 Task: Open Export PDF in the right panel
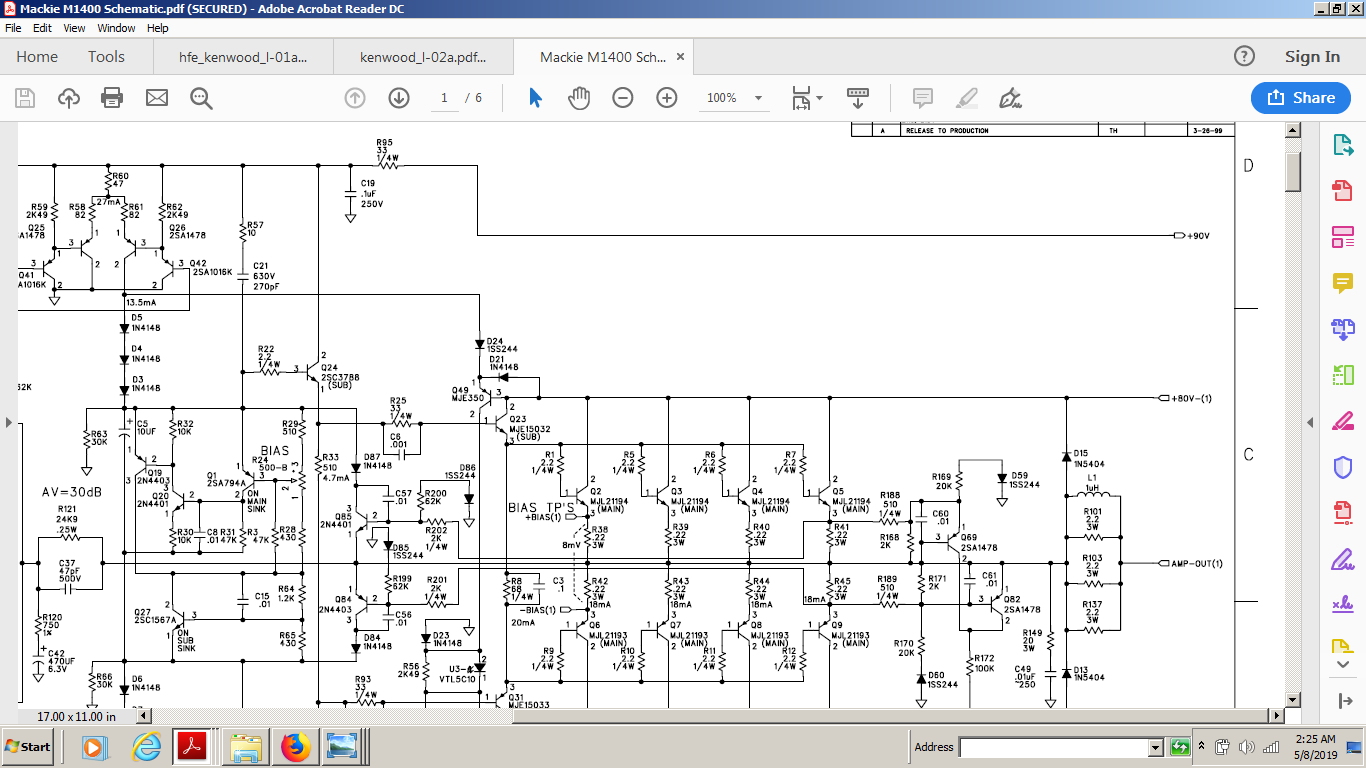point(1342,145)
